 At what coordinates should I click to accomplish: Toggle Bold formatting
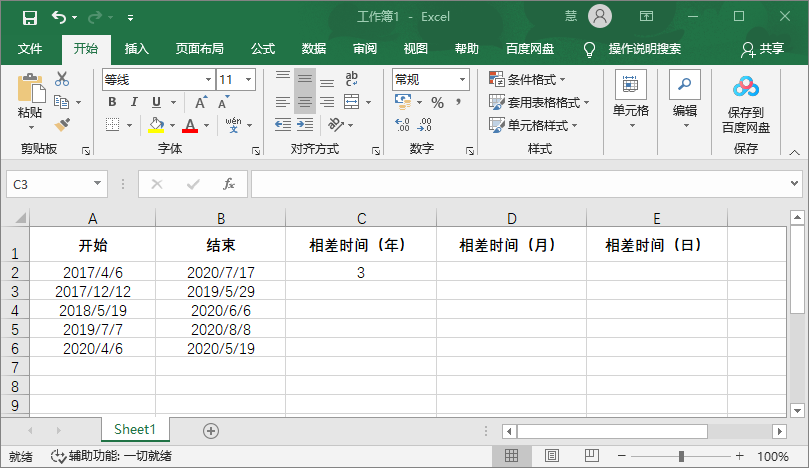tap(112, 102)
